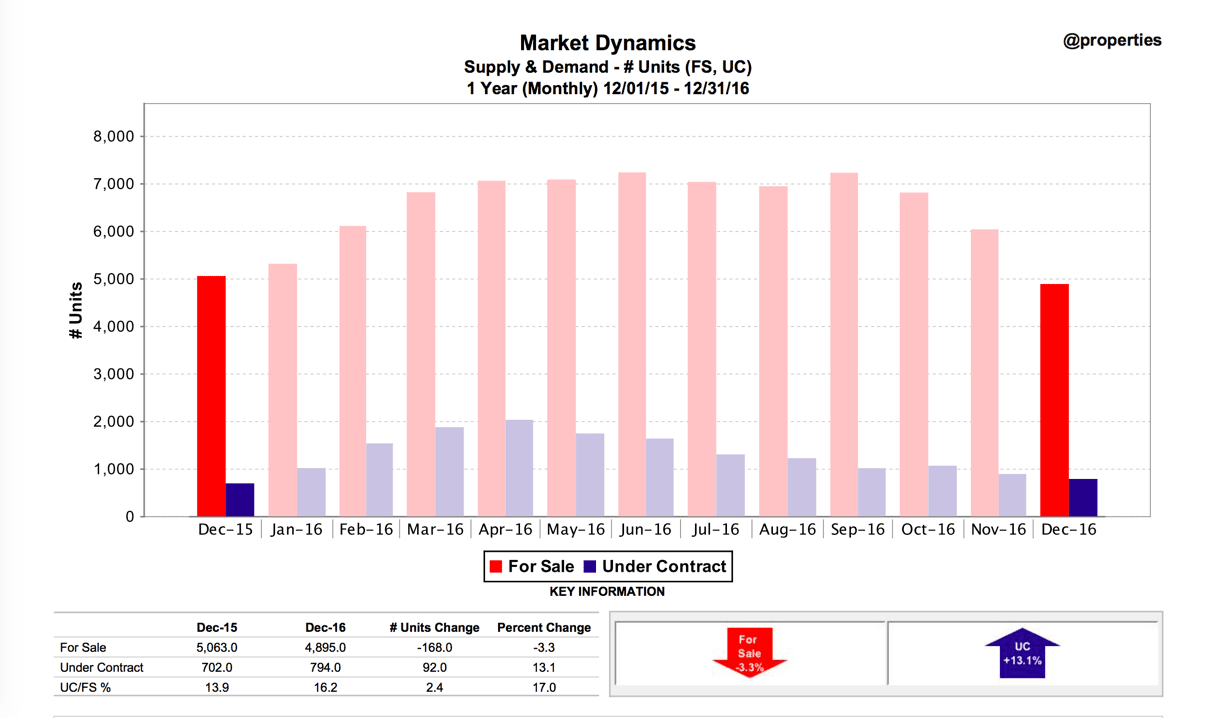
Task: Click the 5,000 y-axis tick label
Action: click(113, 279)
